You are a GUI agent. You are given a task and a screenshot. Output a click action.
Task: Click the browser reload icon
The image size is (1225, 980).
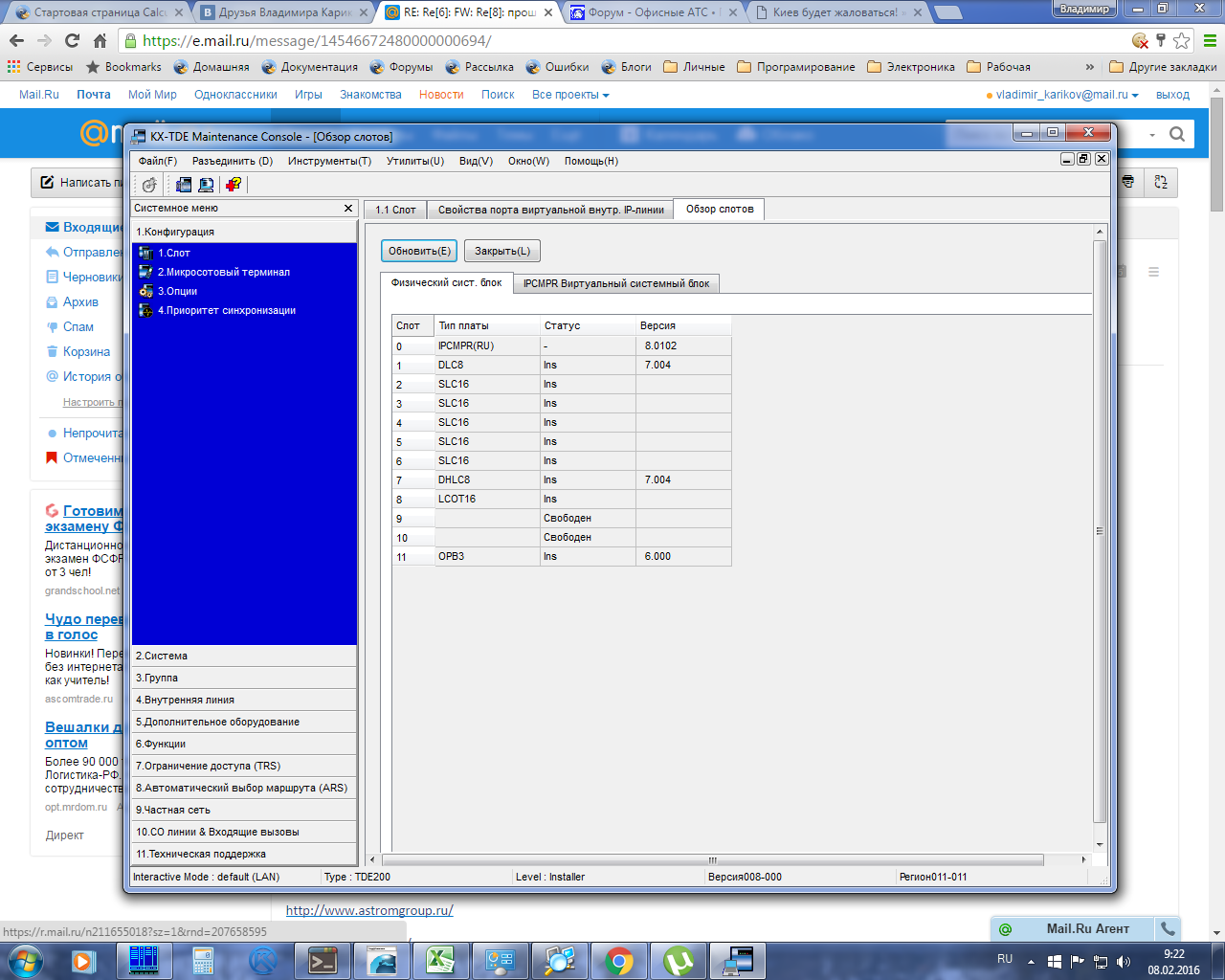[72, 40]
